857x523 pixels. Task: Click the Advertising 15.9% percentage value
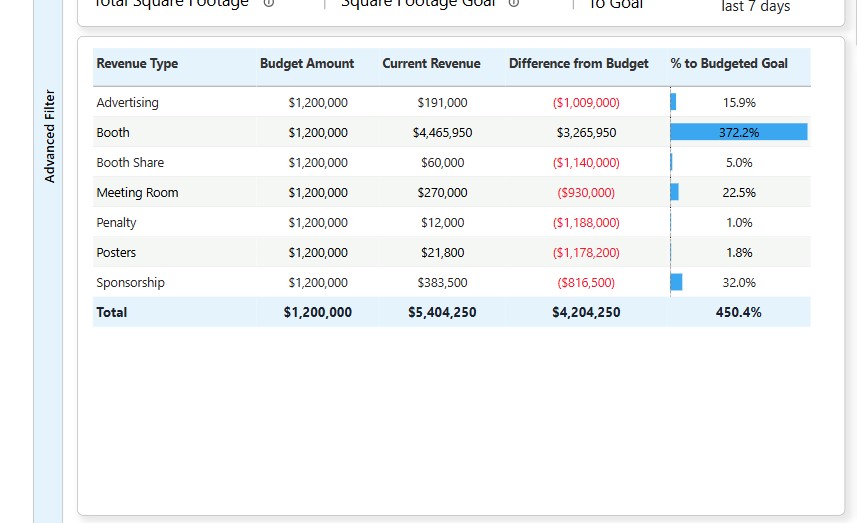pyautogui.click(x=739, y=102)
